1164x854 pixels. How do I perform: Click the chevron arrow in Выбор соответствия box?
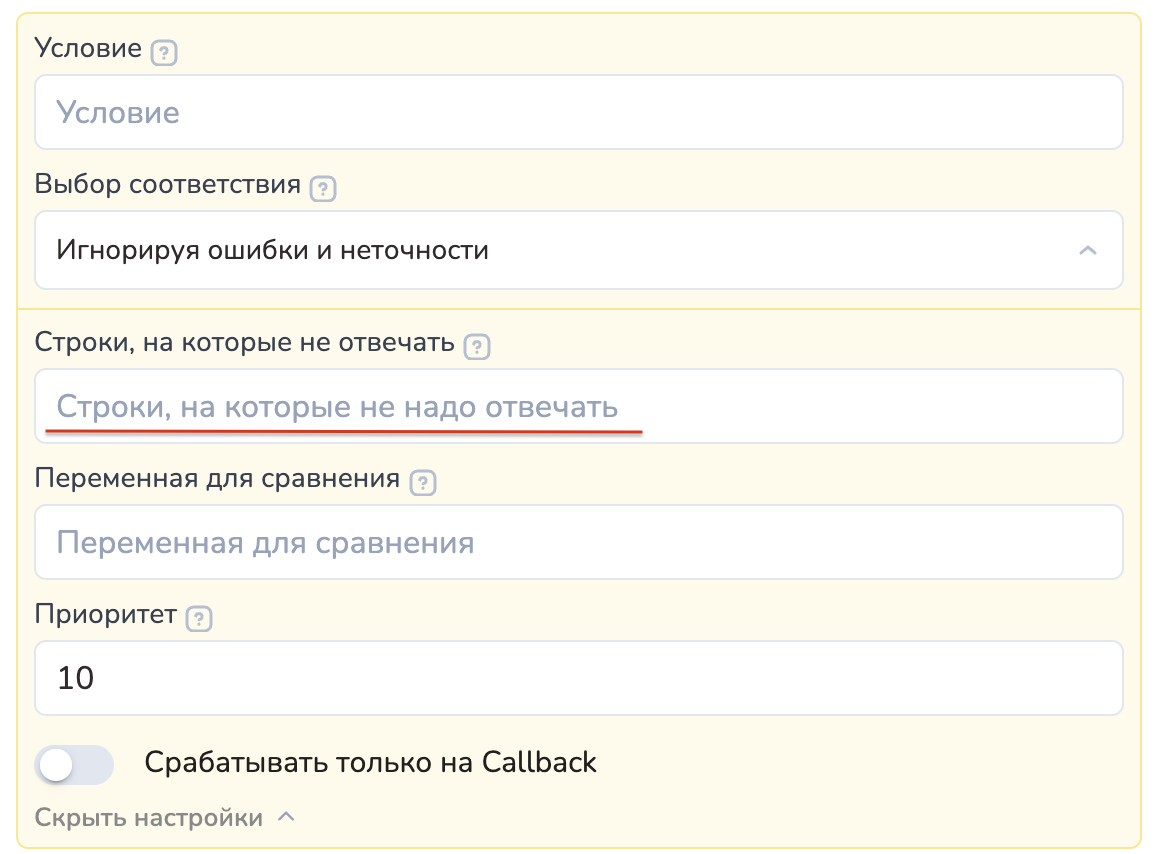[x=1088, y=250]
